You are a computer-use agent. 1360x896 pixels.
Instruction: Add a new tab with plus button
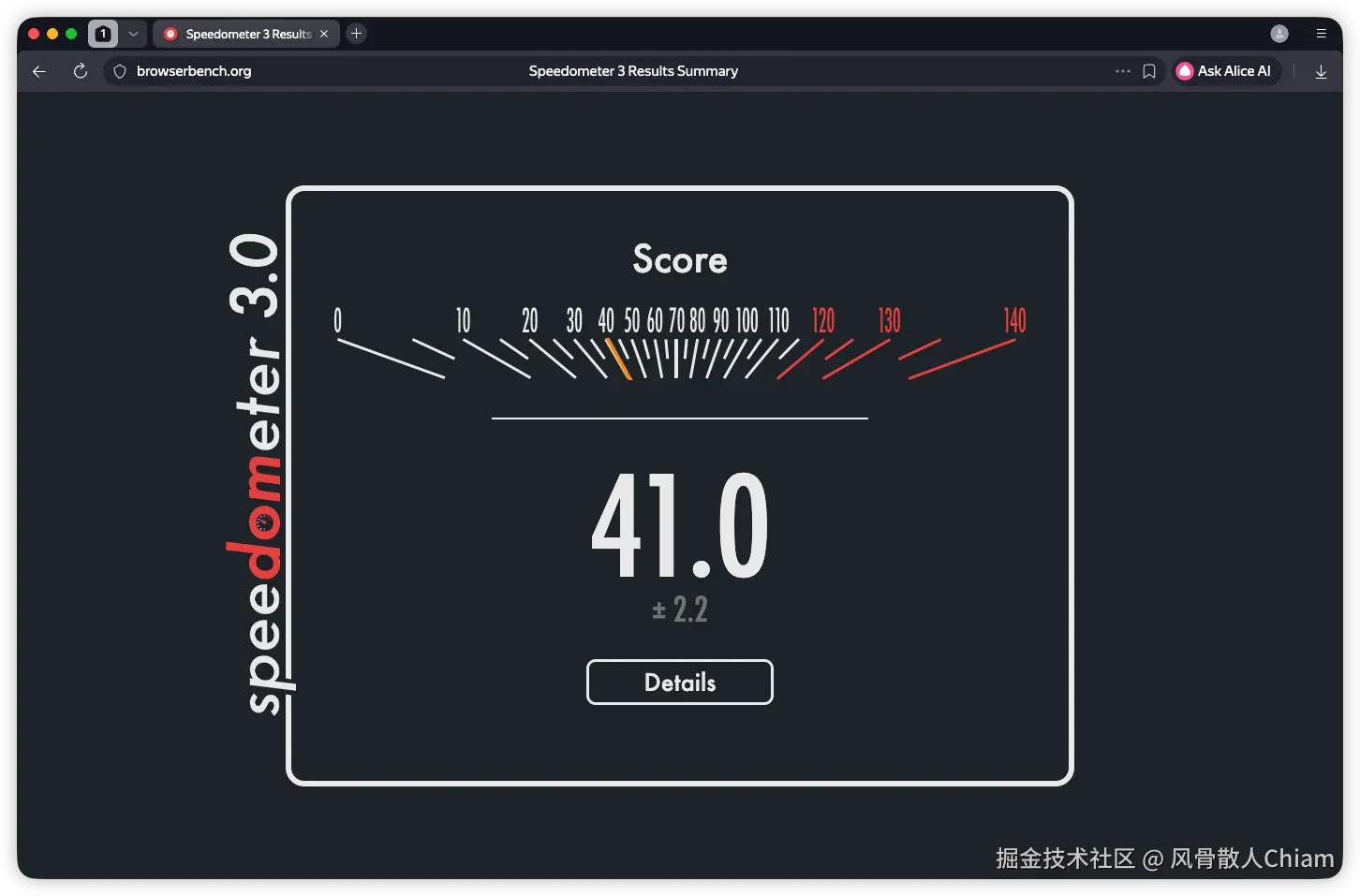(x=356, y=34)
